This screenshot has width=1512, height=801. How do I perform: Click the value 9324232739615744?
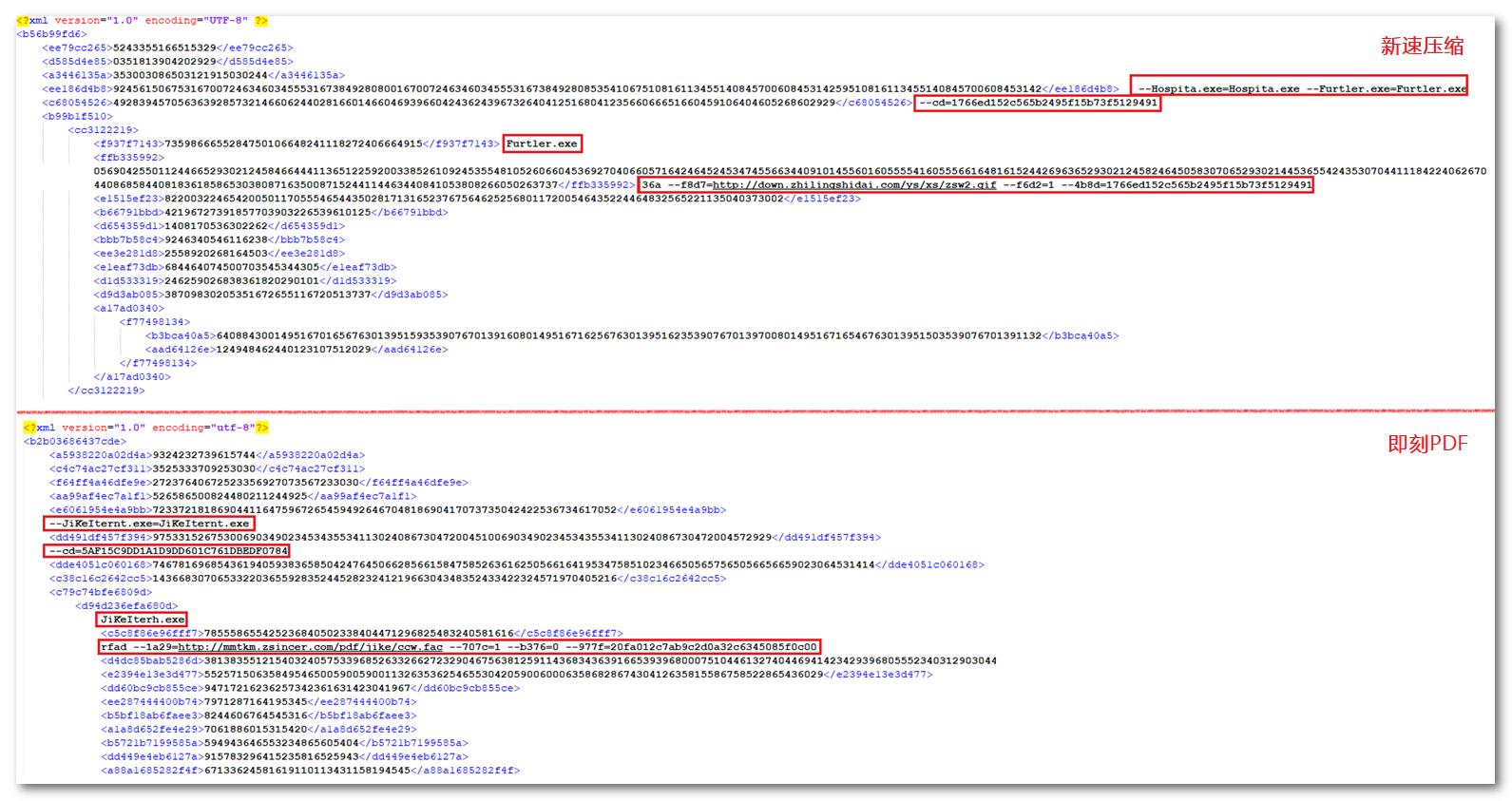[x=204, y=455]
